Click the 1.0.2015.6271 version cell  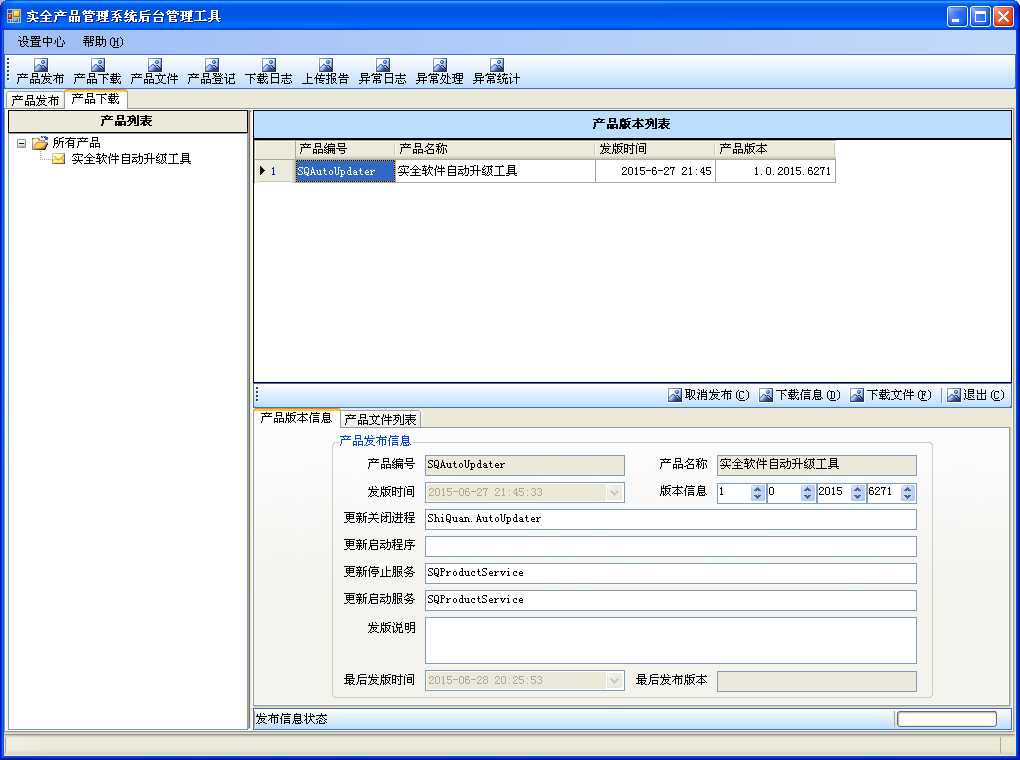pyautogui.click(x=775, y=170)
